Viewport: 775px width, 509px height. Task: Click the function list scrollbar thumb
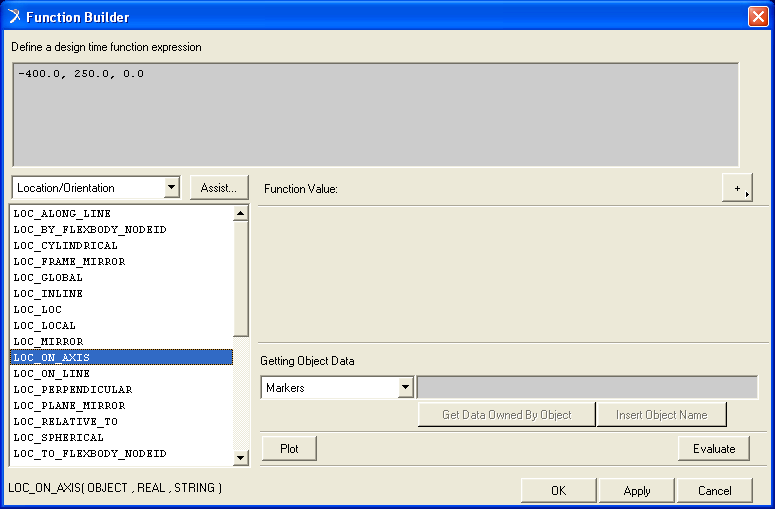[x=240, y=279]
